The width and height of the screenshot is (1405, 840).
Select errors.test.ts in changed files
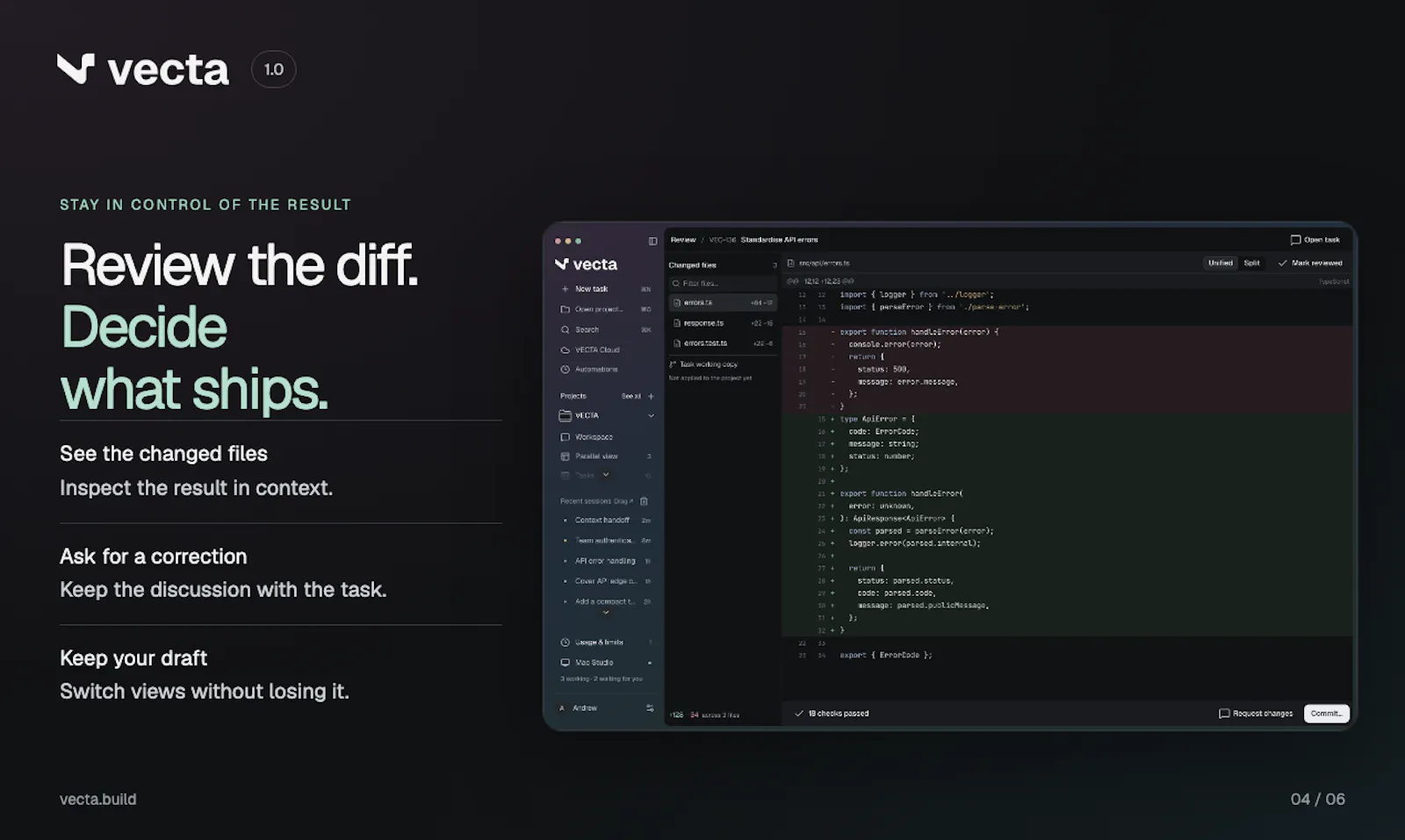tap(723, 343)
